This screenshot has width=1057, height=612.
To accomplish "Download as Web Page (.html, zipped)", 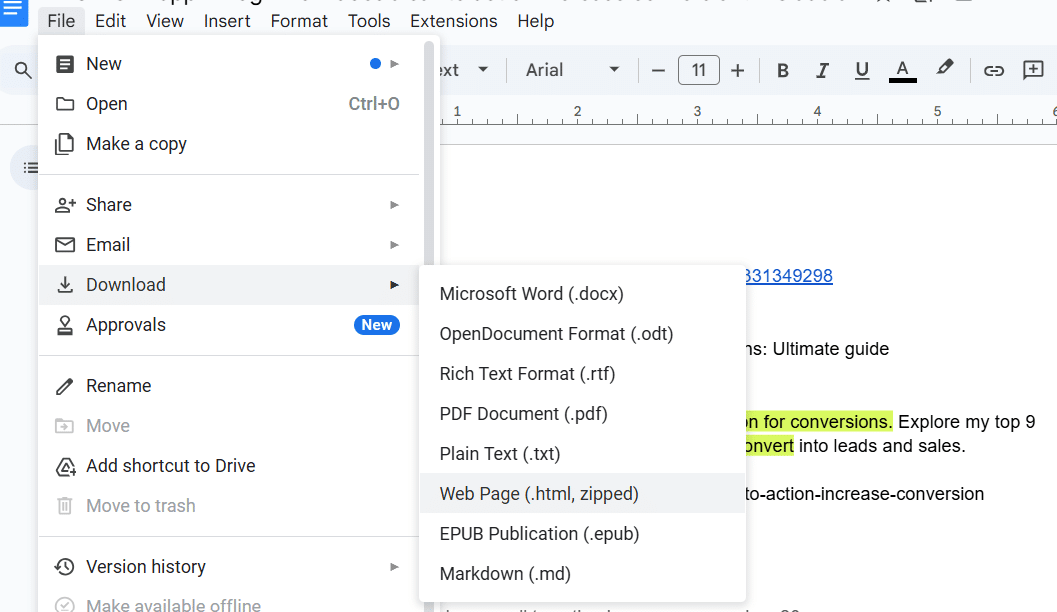I will coord(582,493).
